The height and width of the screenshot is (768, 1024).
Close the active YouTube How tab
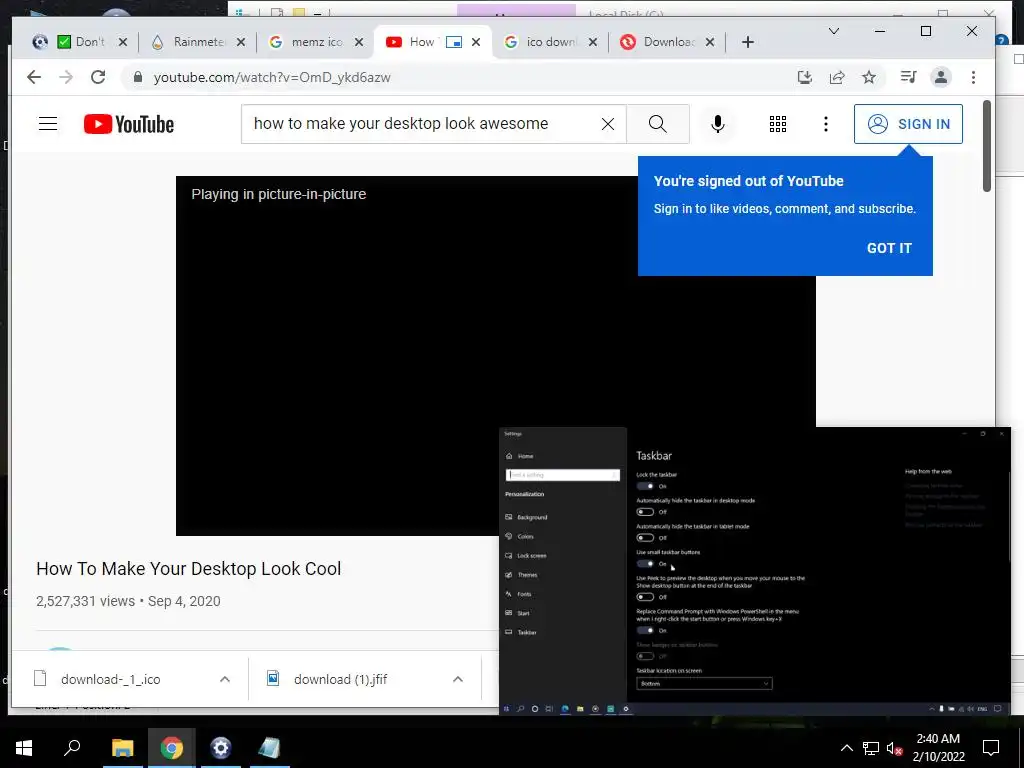pos(475,42)
